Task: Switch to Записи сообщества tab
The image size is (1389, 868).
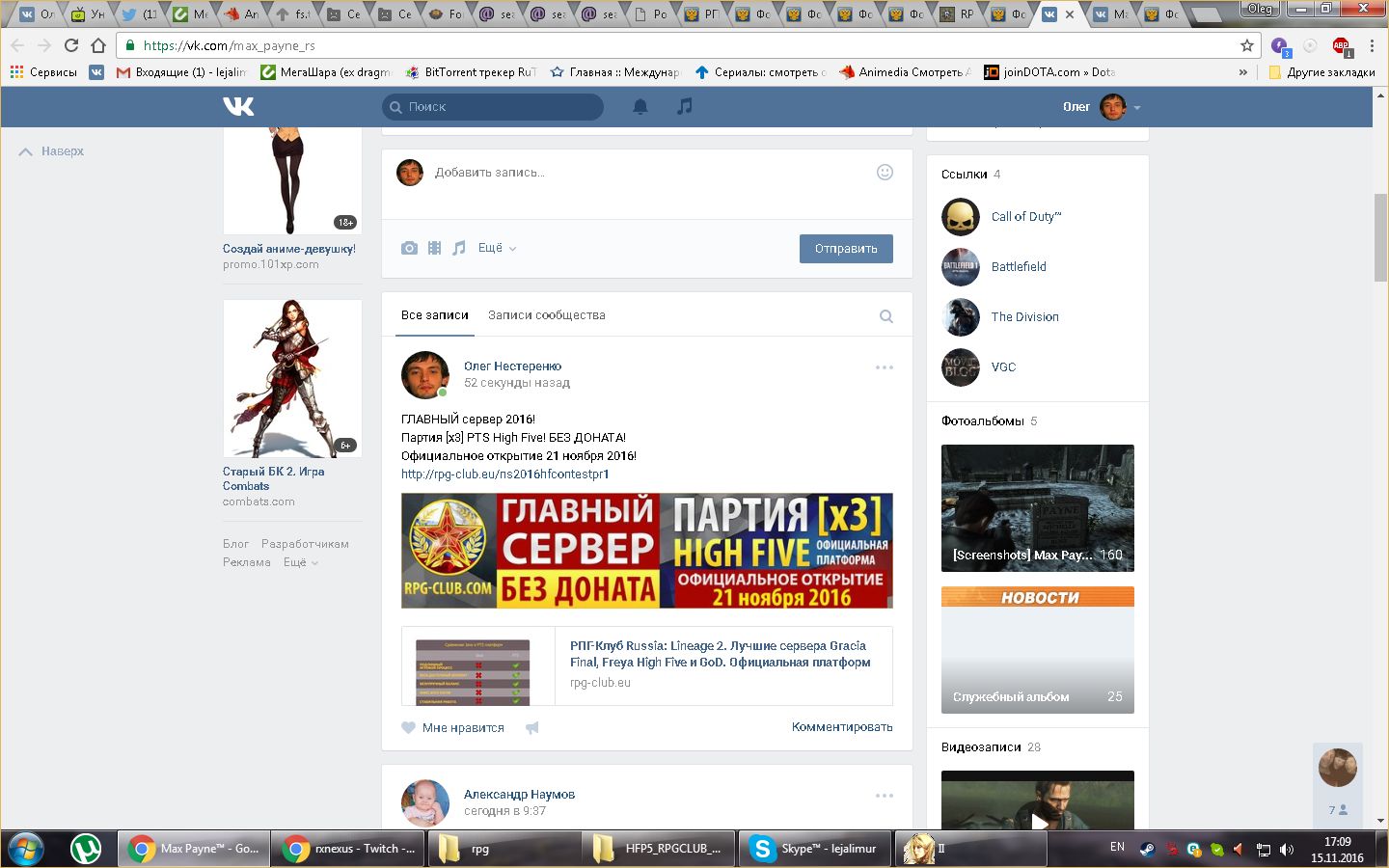Action: 546,315
